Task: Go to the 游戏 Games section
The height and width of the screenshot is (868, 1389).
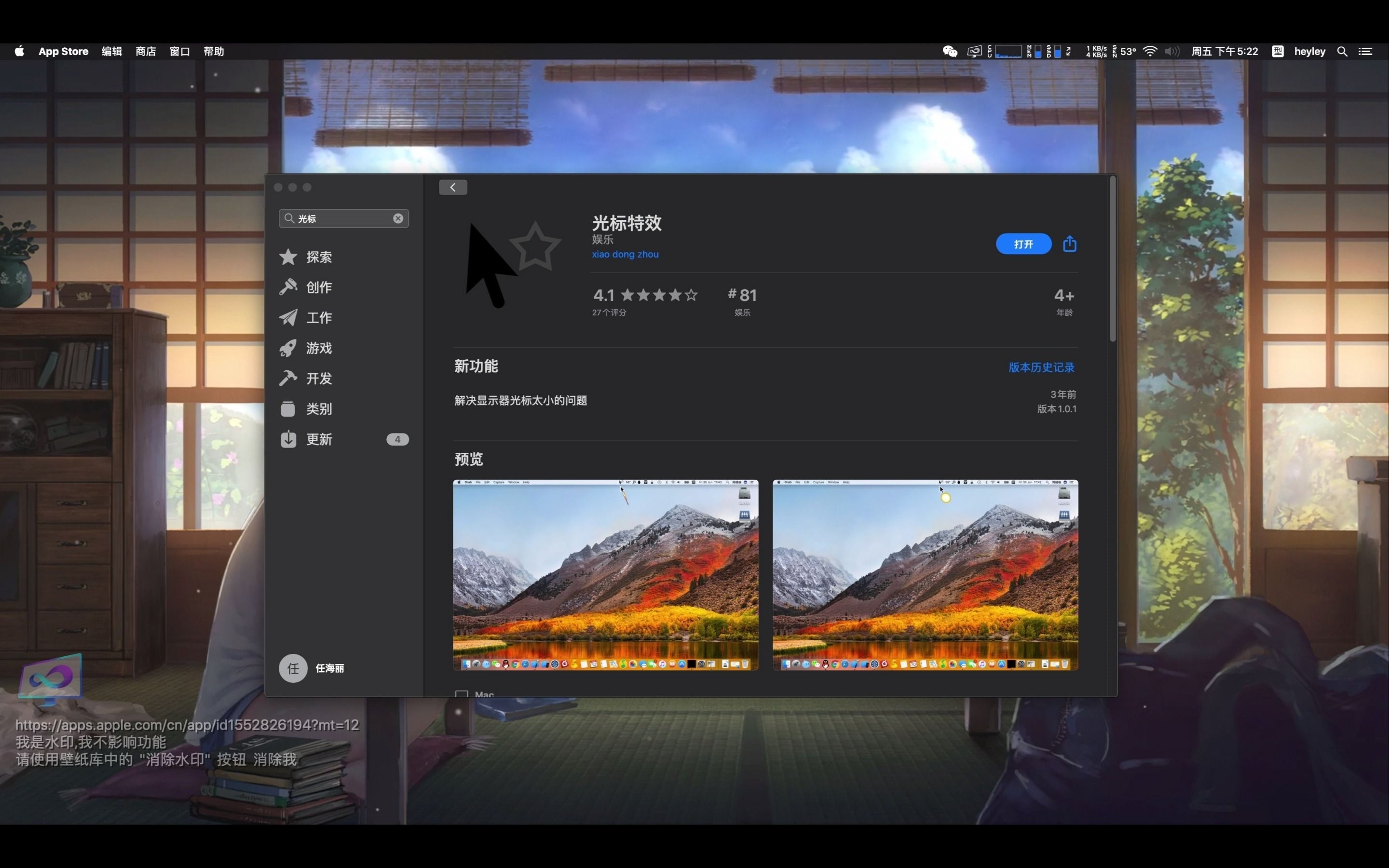Action: tap(318, 348)
